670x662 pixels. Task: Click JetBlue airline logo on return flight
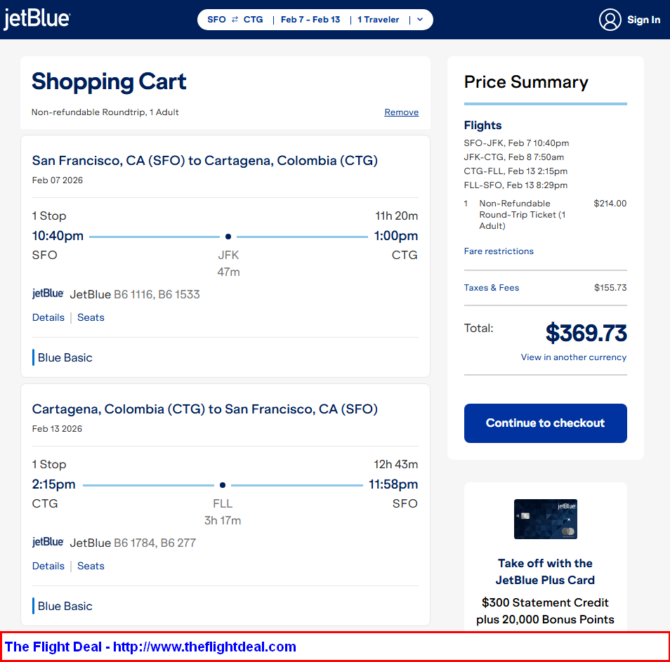click(48, 542)
